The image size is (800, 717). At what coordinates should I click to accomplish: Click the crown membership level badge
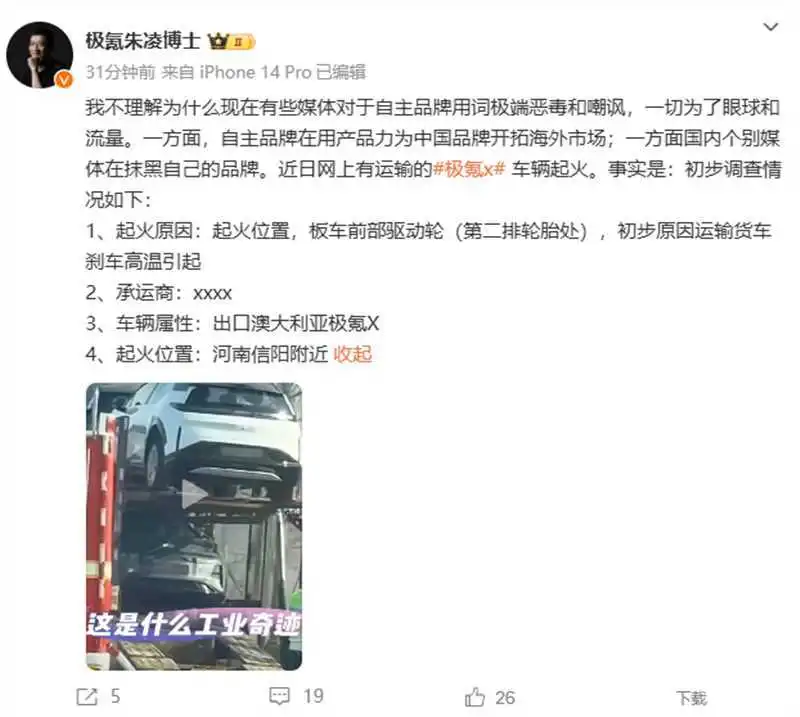pyautogui.click(x=231, y=41)
